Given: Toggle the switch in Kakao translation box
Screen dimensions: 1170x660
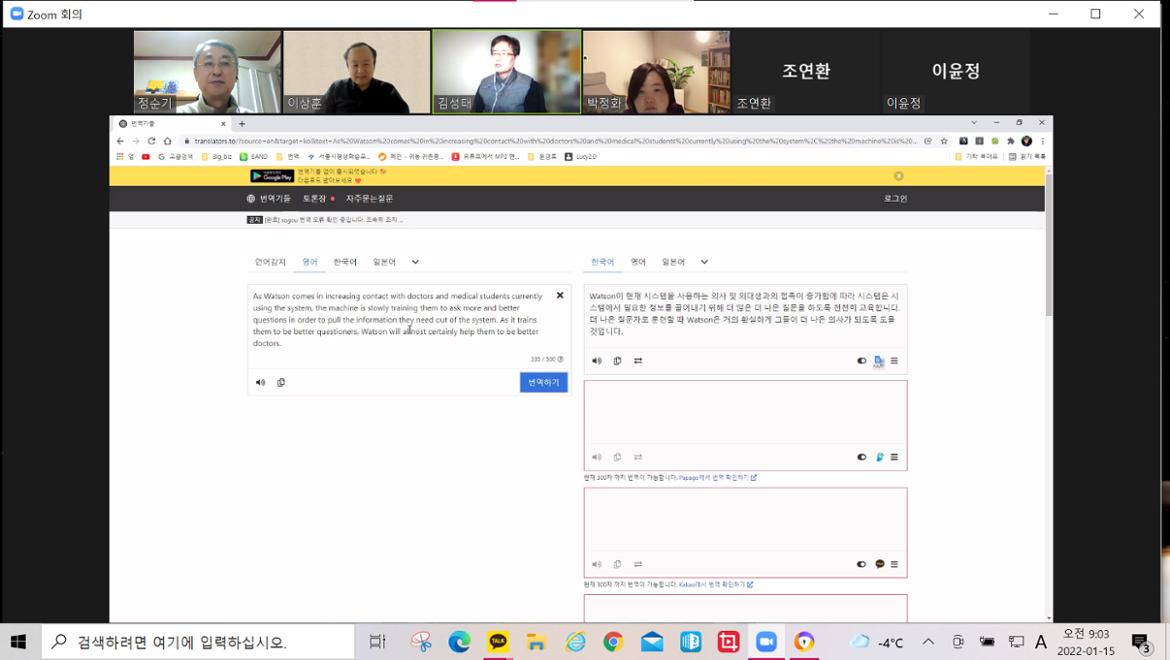Looking at the screenshot, I should [861, 564].
